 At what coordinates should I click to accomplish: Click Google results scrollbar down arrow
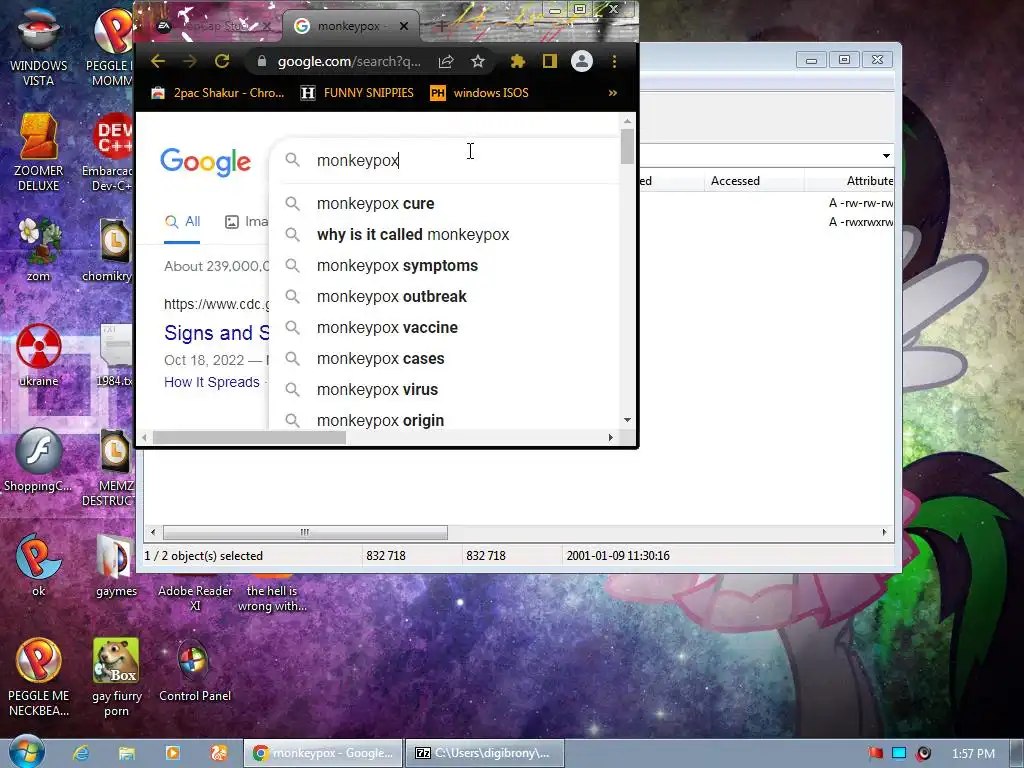627,420
